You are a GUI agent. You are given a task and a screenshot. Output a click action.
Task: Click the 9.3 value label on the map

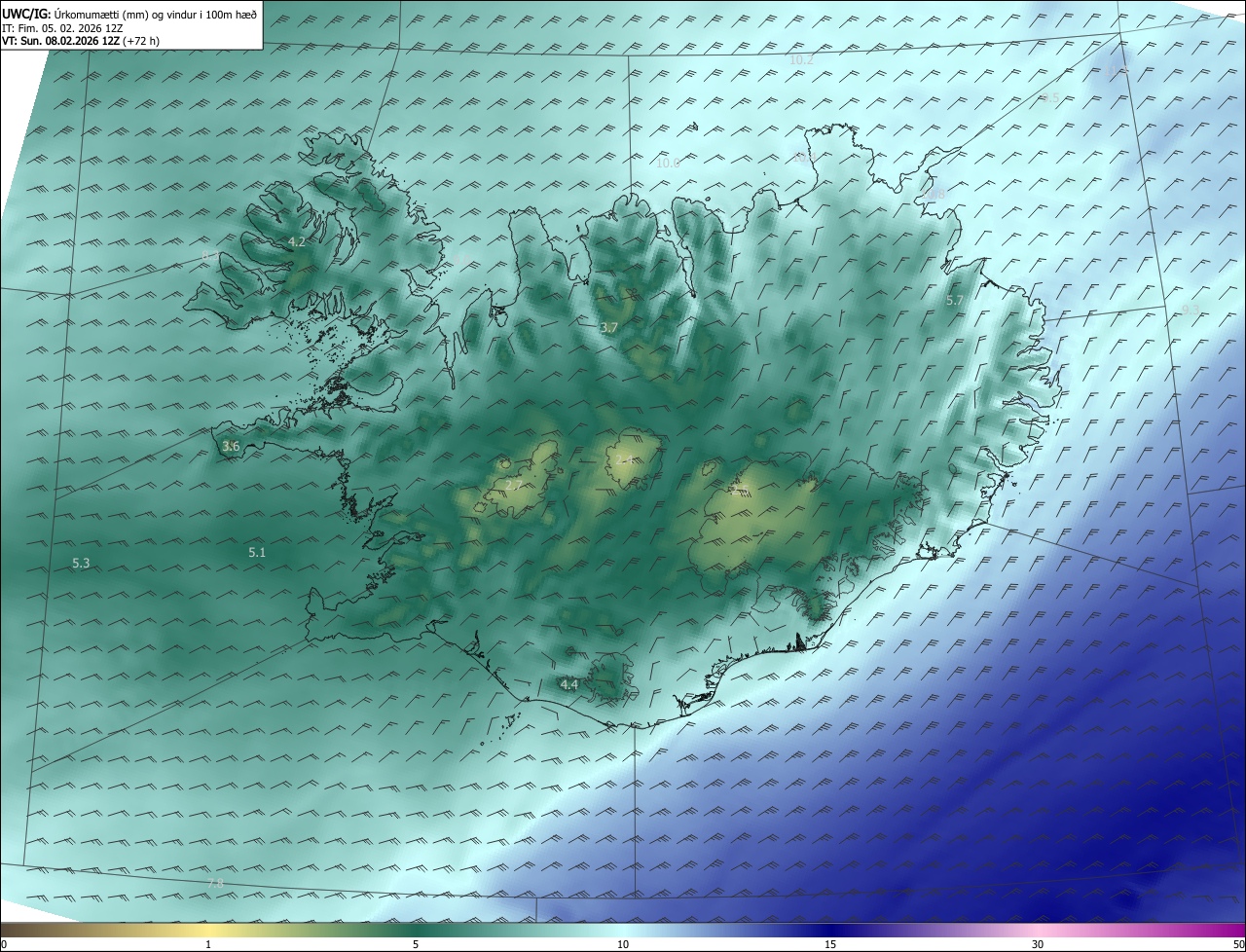pos(1190,310)
